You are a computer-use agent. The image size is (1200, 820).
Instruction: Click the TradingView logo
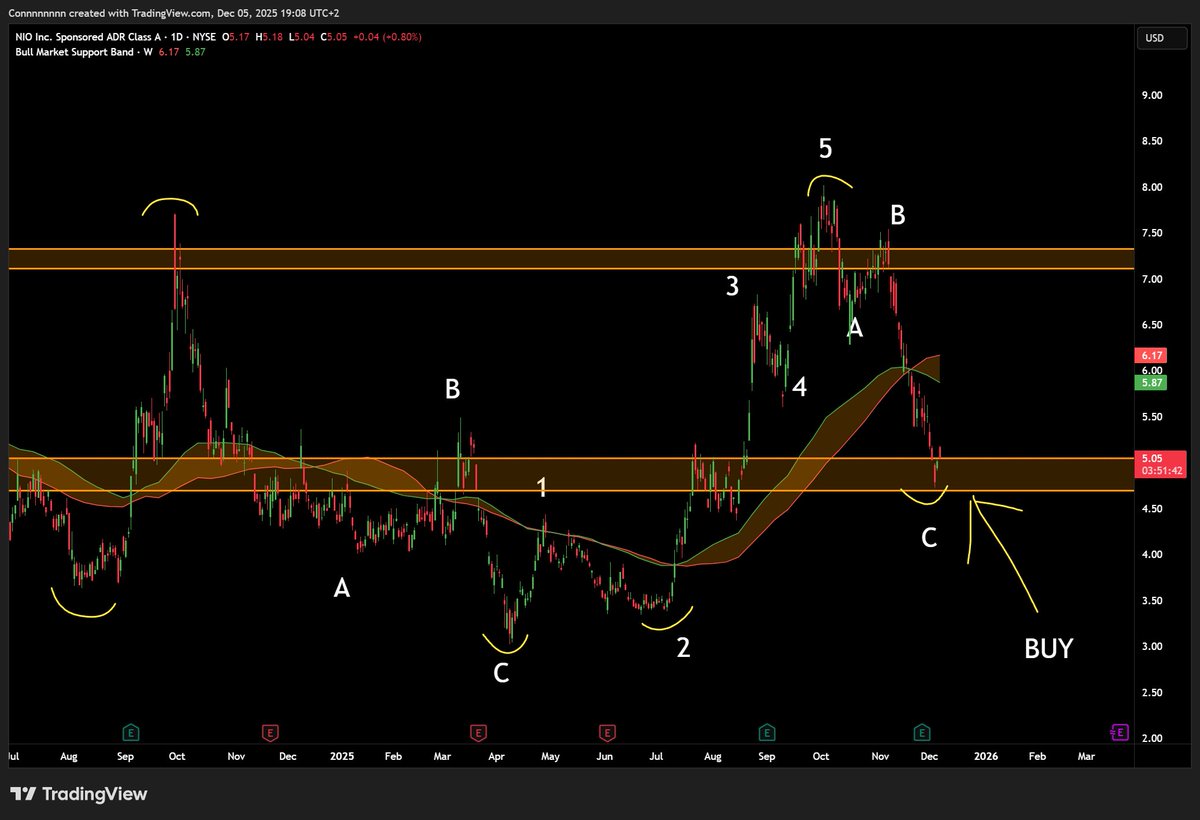[80, 794]
